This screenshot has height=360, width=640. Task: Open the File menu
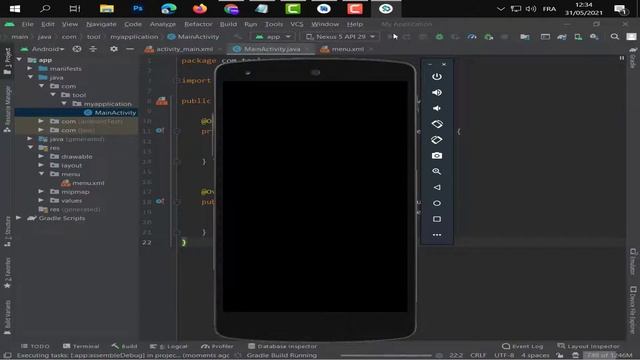click(x=28, y=24)
